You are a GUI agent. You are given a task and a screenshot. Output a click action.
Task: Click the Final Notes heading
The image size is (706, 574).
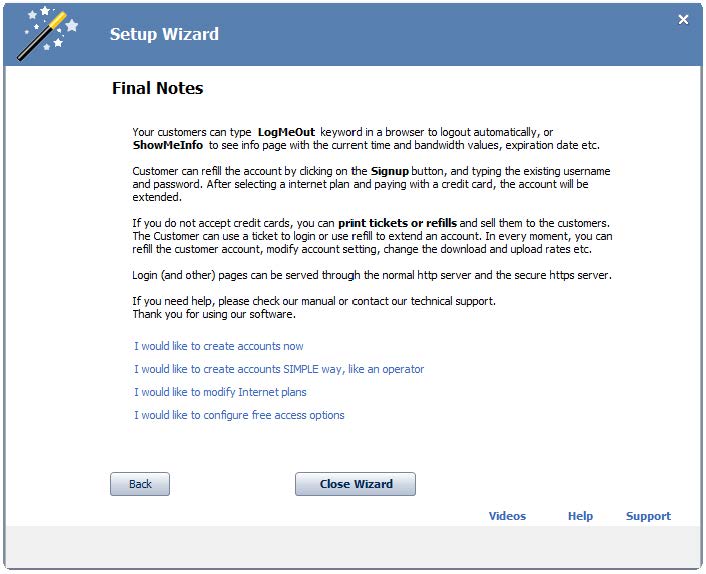tap(158, 88)
